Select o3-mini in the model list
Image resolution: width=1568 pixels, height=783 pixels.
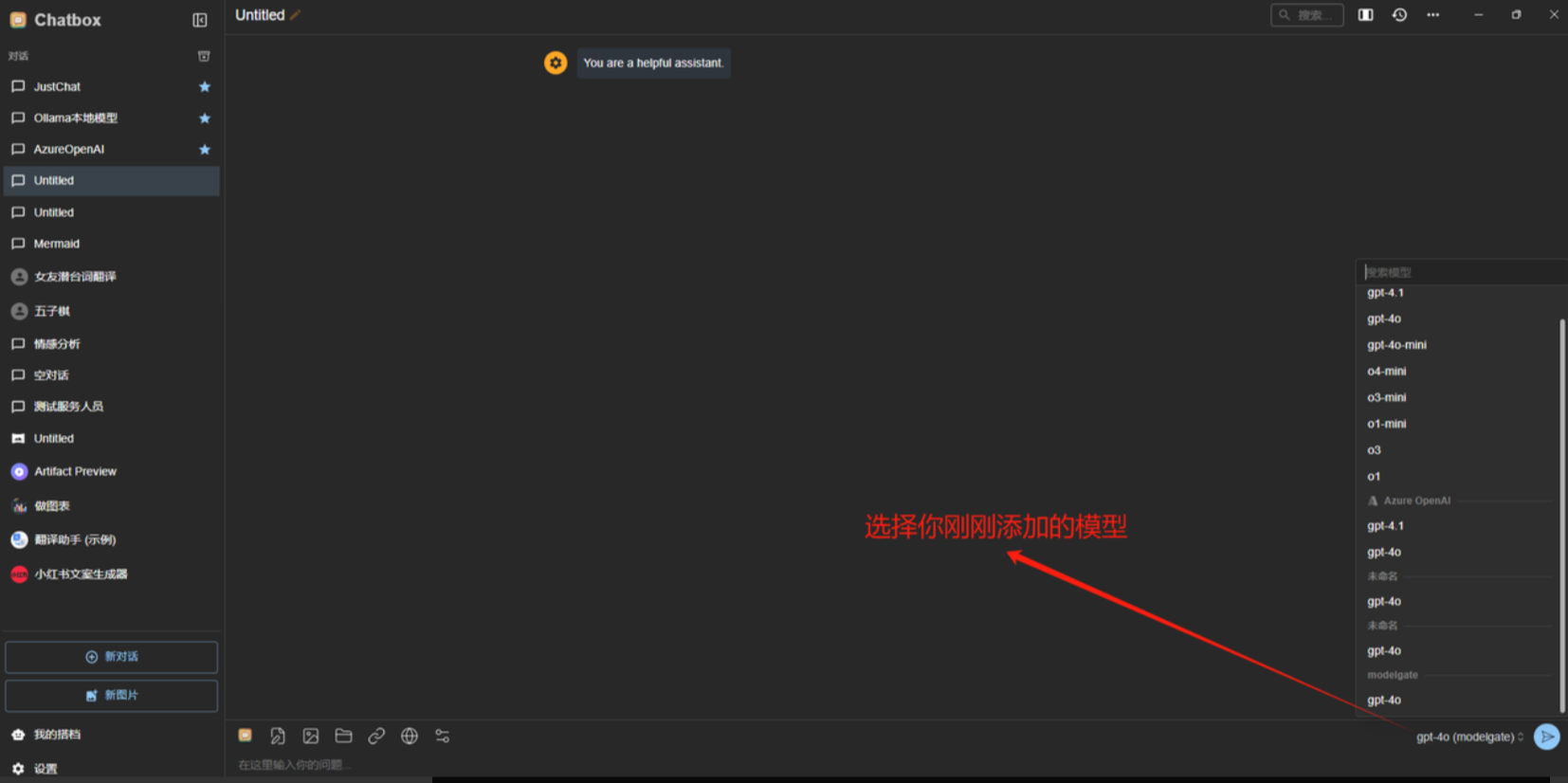tap(1386, 397)
